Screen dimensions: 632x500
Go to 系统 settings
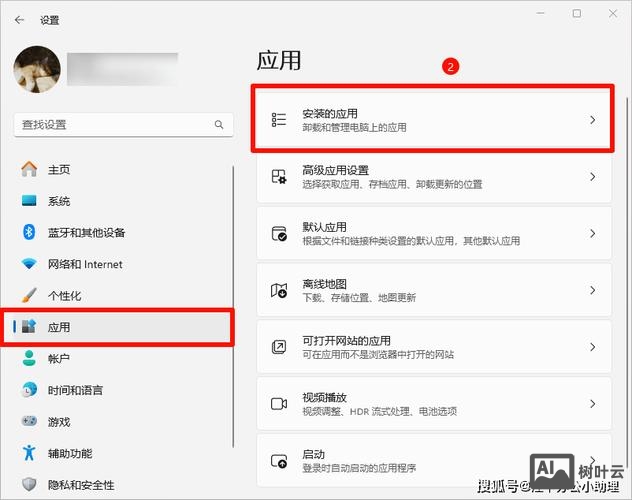[x=59, y=201]
